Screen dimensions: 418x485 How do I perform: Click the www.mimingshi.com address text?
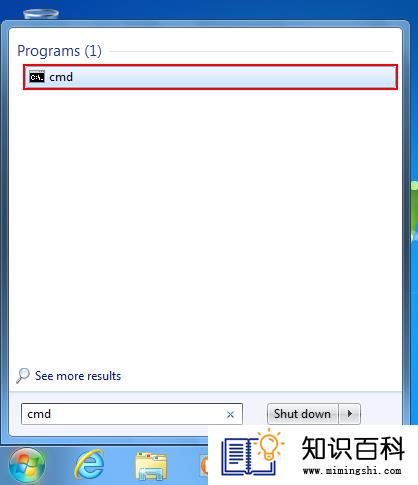352,471
